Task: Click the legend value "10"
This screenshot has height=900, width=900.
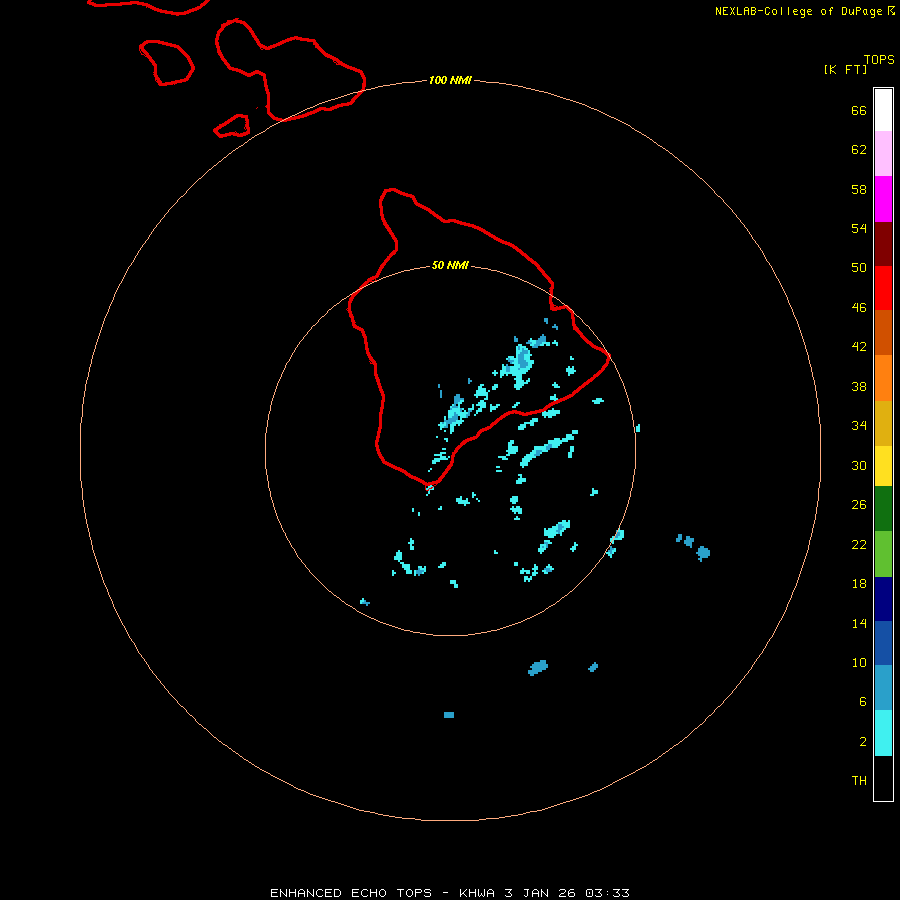Action: [x=859, y=662]
